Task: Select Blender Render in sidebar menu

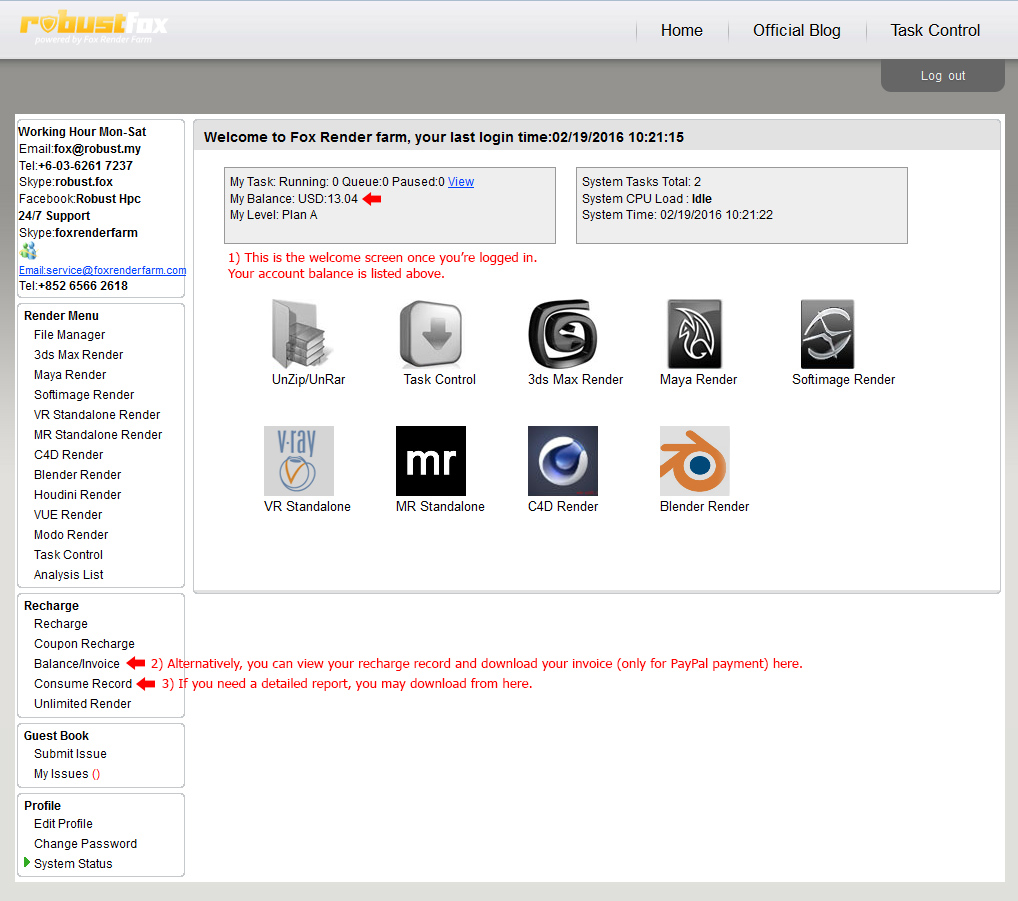Action: pyautogui.click(x=77, y=475)
